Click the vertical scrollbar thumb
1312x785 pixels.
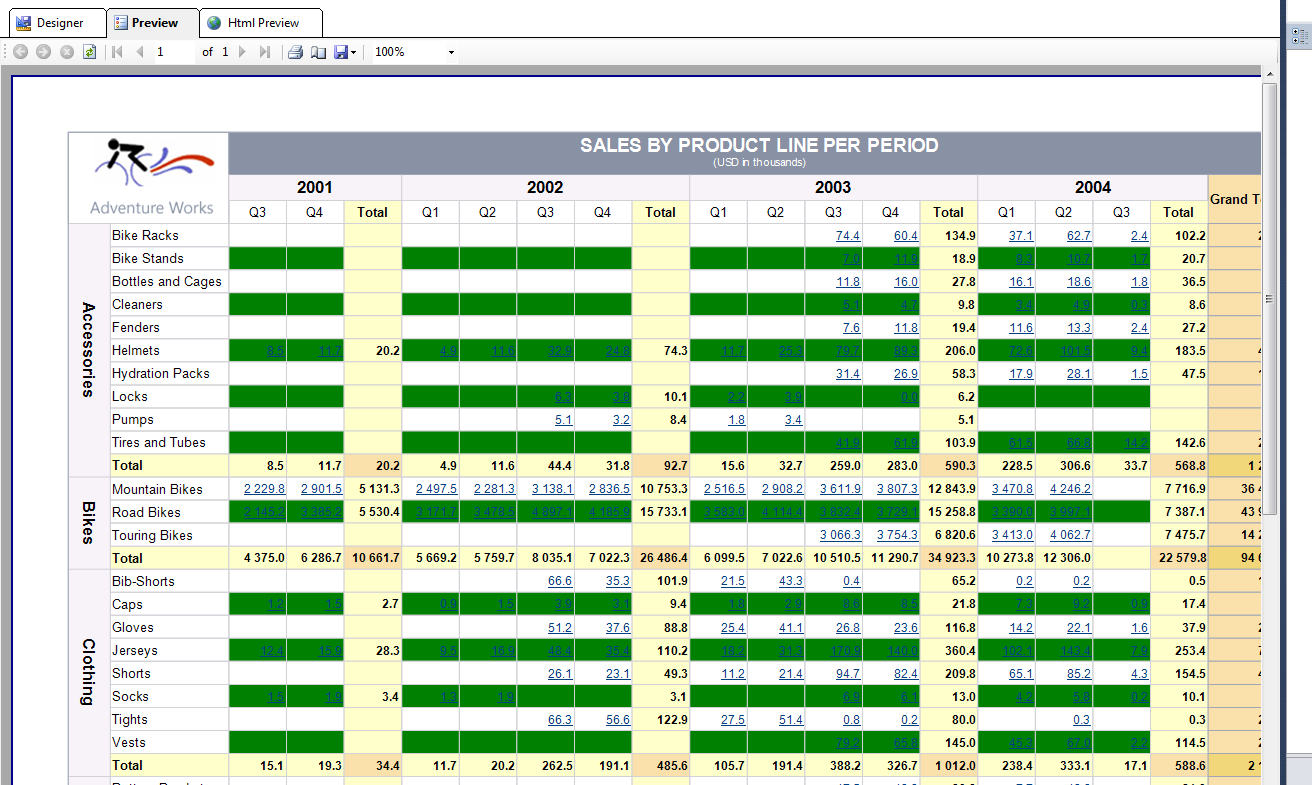coord(1270,300)
